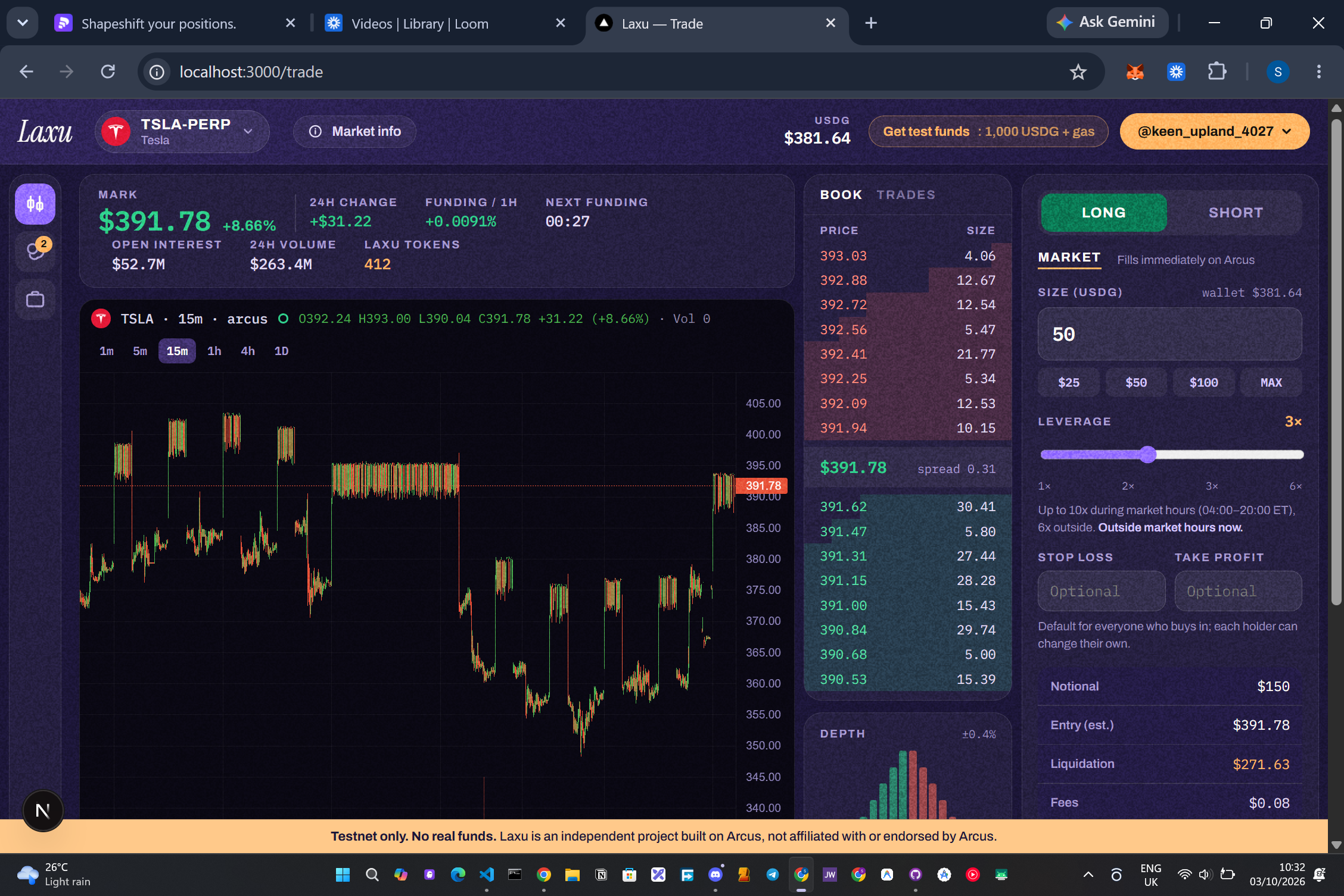Click the page vertical scrollbar
This screenshot has height=896, width=1344.
[x=1336, y=362]
